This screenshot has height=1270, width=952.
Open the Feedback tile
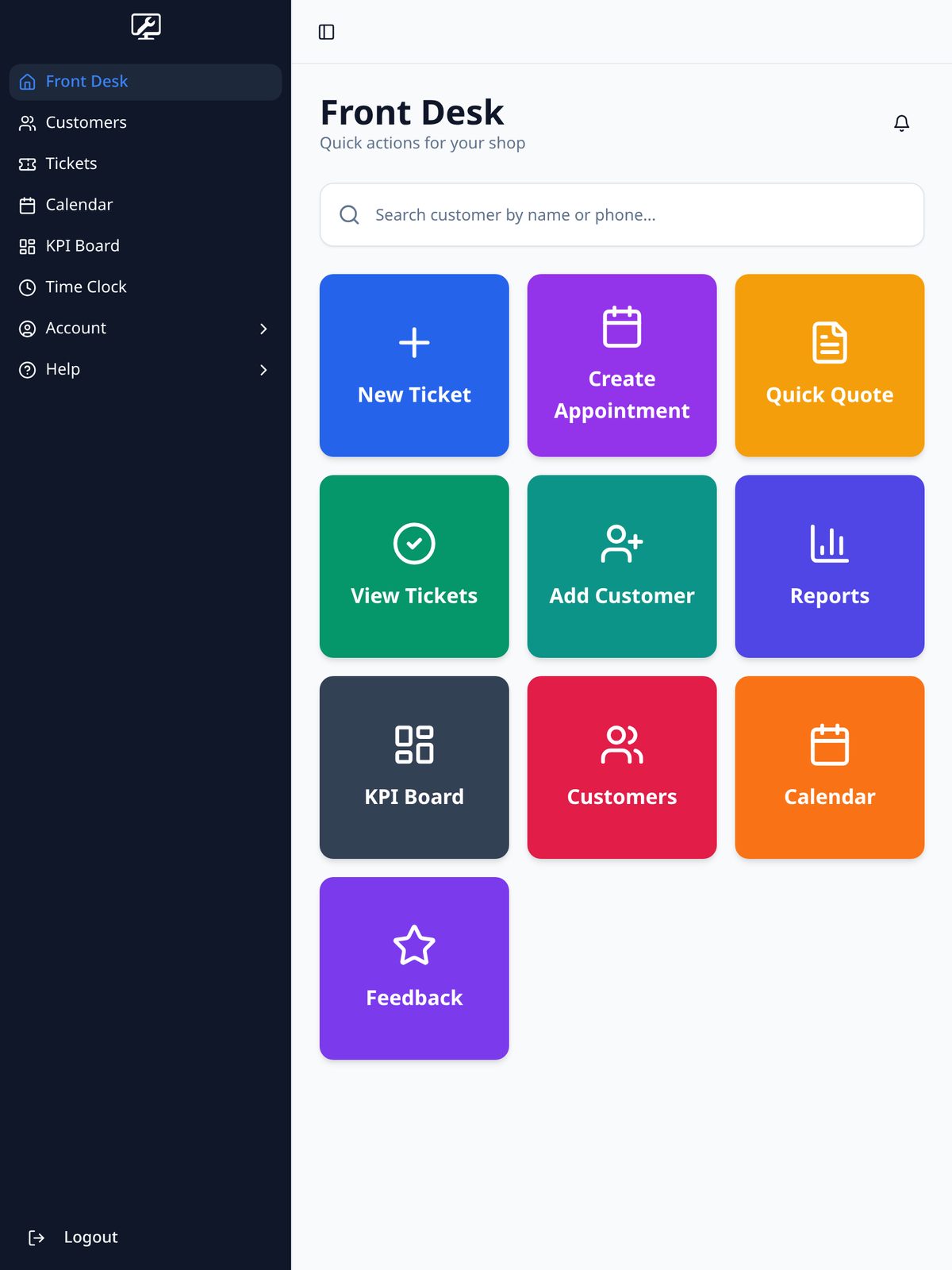point(414,968)
